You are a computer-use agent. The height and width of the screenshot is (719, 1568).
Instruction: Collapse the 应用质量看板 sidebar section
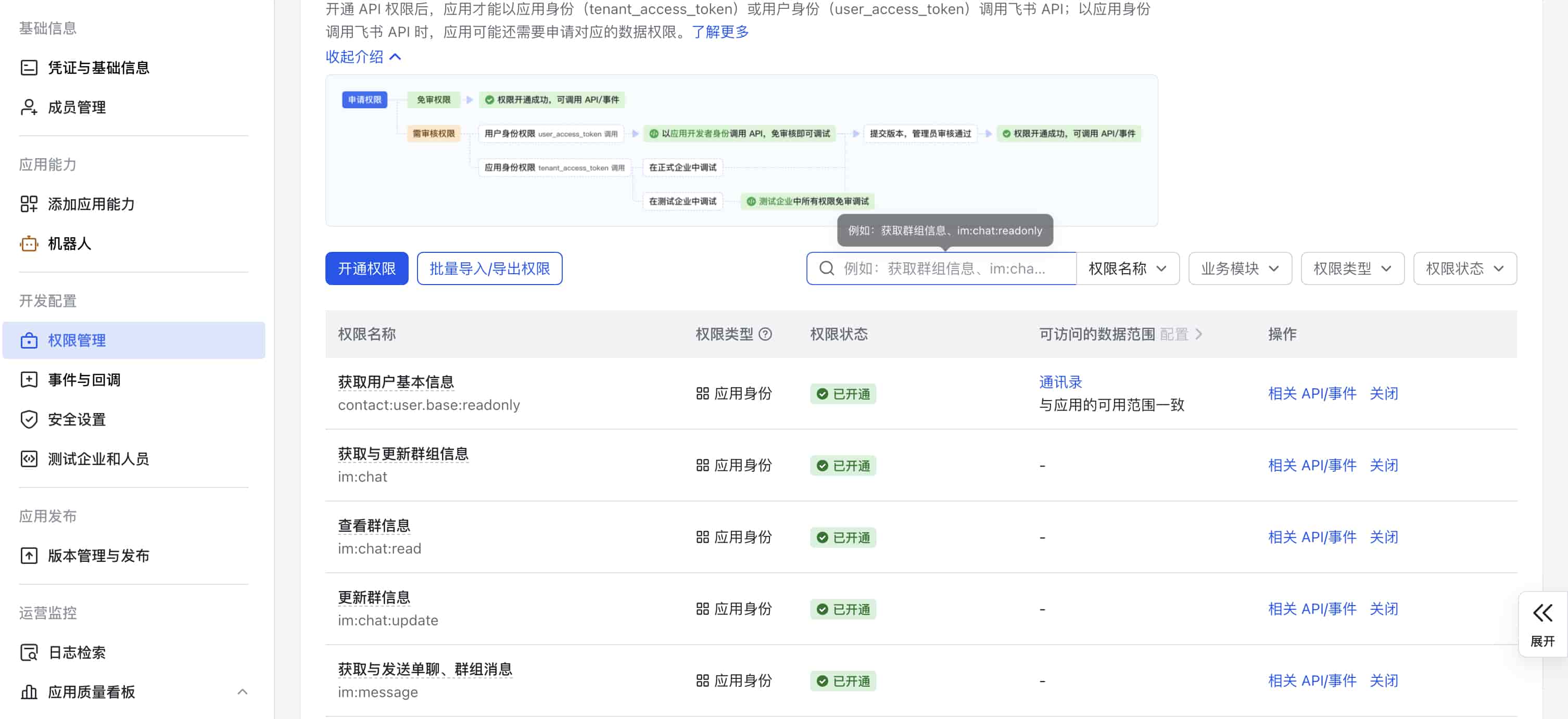[x=242, y=691]
